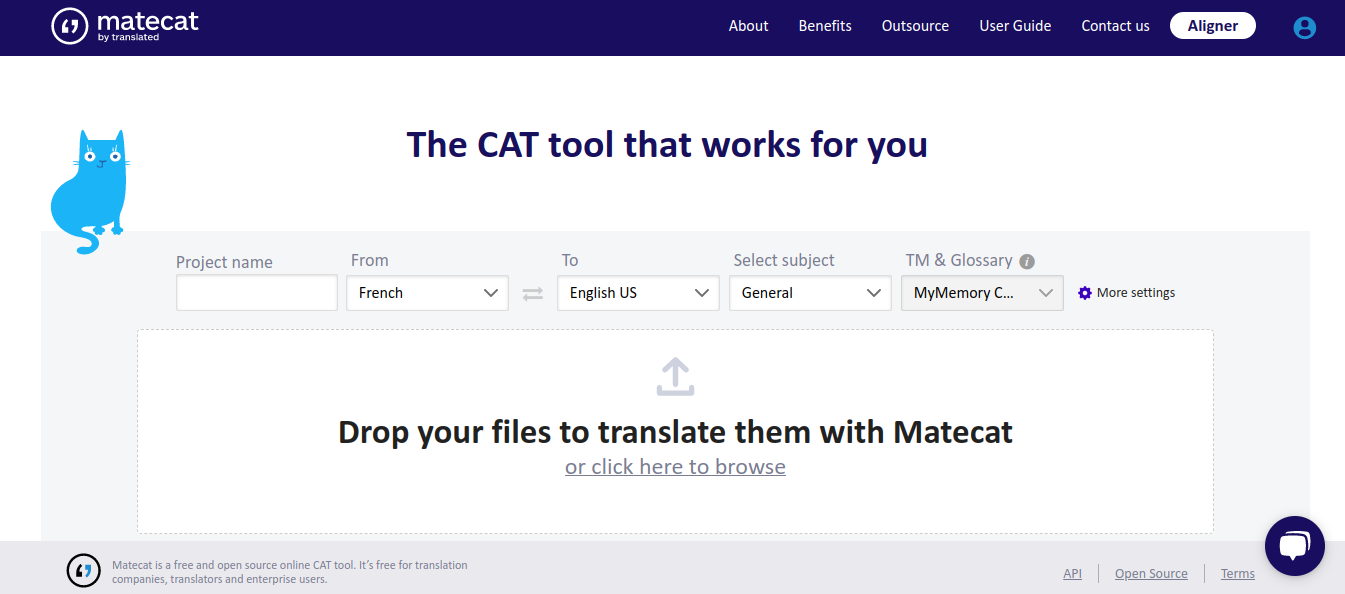Screen dimensions: 1345x594
Task: Open the Benefits menu item
Action: point(825,26)
